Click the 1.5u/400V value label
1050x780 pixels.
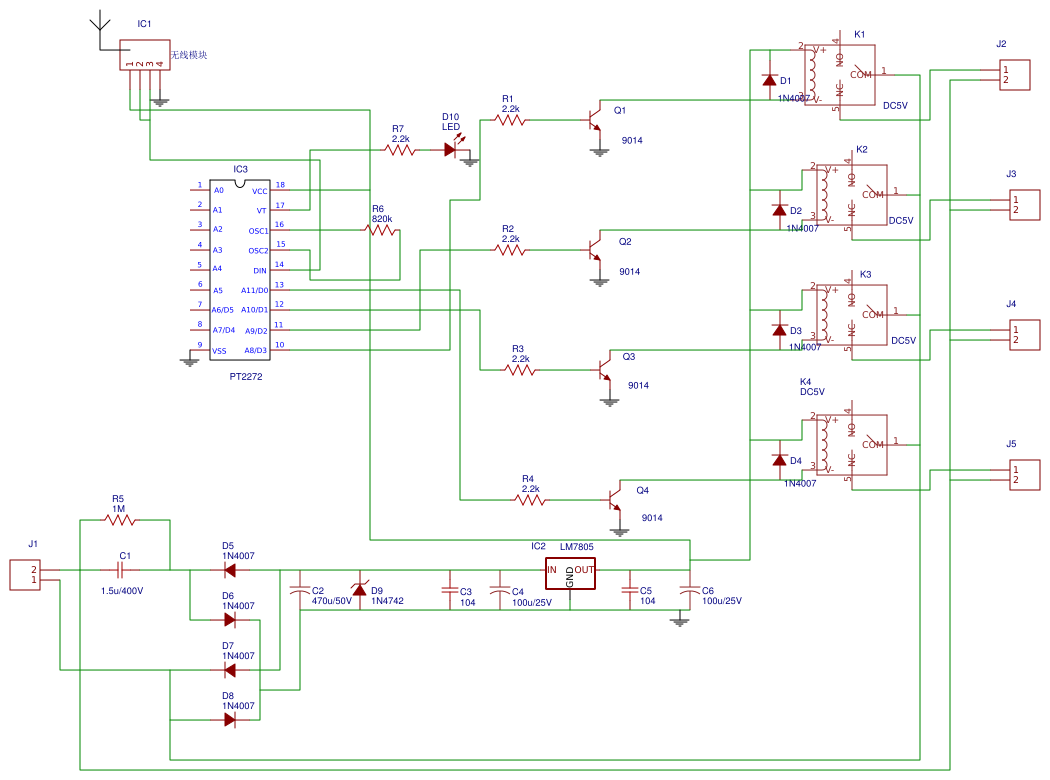(122, 591)
